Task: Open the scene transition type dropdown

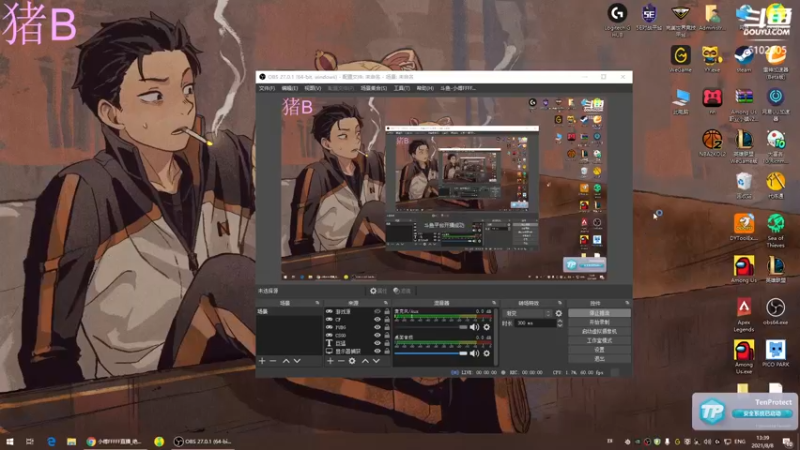Action: 527,313
